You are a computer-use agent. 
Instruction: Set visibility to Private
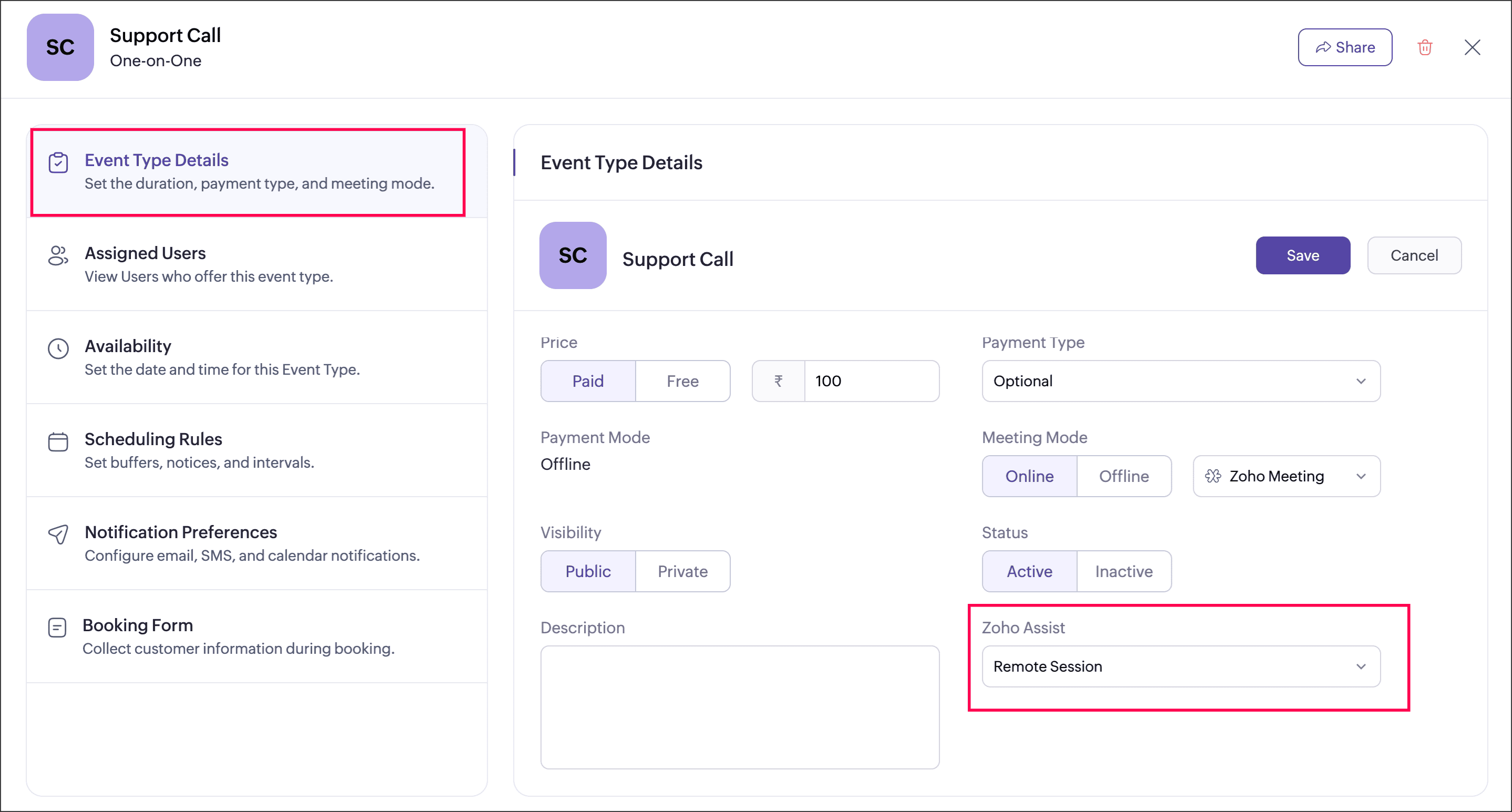click(682, 571)
